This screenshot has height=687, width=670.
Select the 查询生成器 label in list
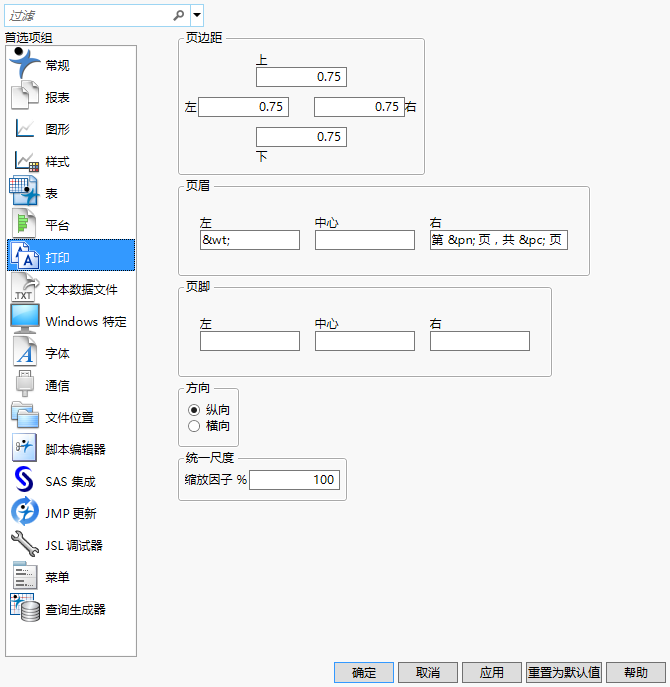75,609
